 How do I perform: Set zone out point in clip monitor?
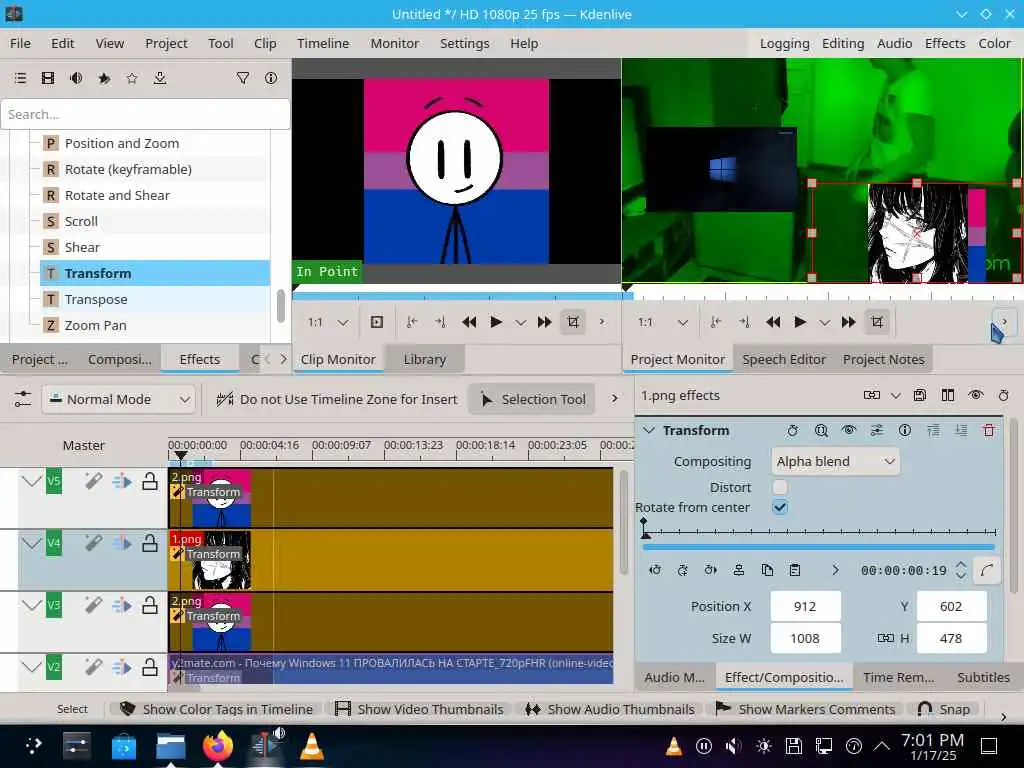(x=440, y=322)
